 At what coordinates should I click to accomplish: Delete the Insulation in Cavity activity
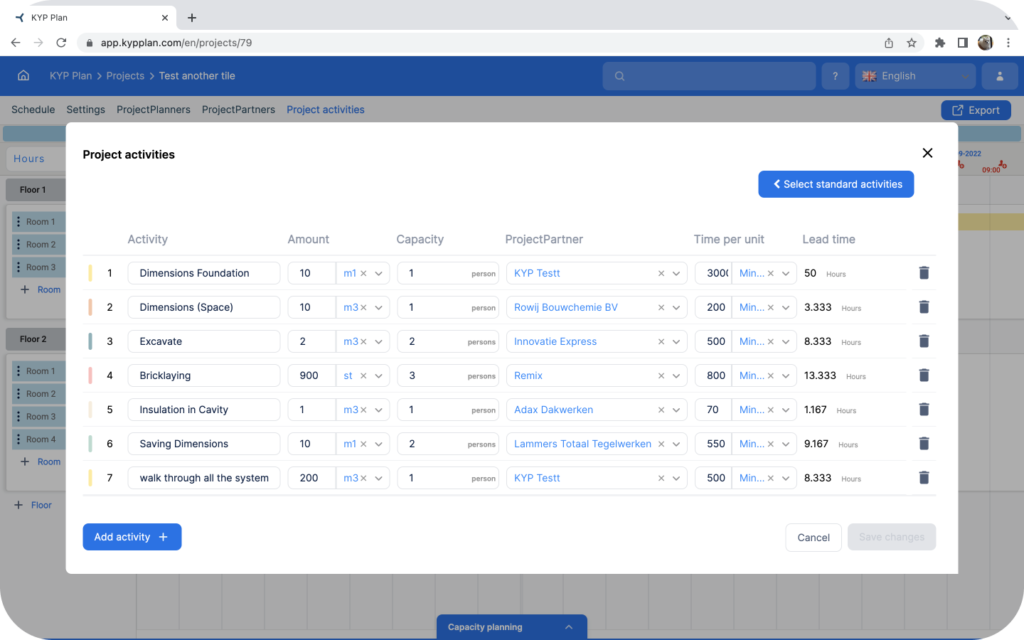pyautogui.click(x=923, y=409)
